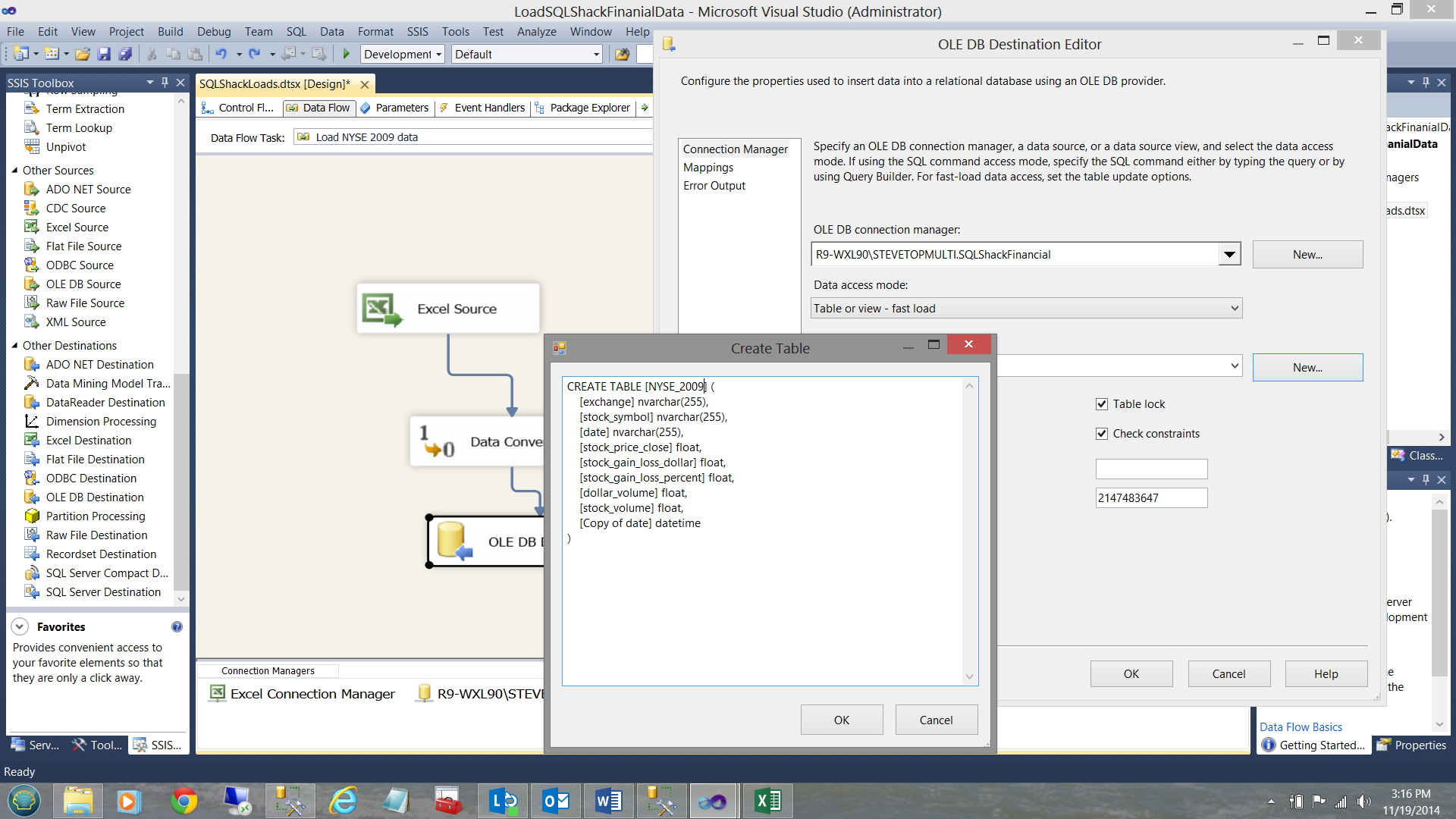
Task: Click the Start Debugging green play icon
Action: (347, 54)
